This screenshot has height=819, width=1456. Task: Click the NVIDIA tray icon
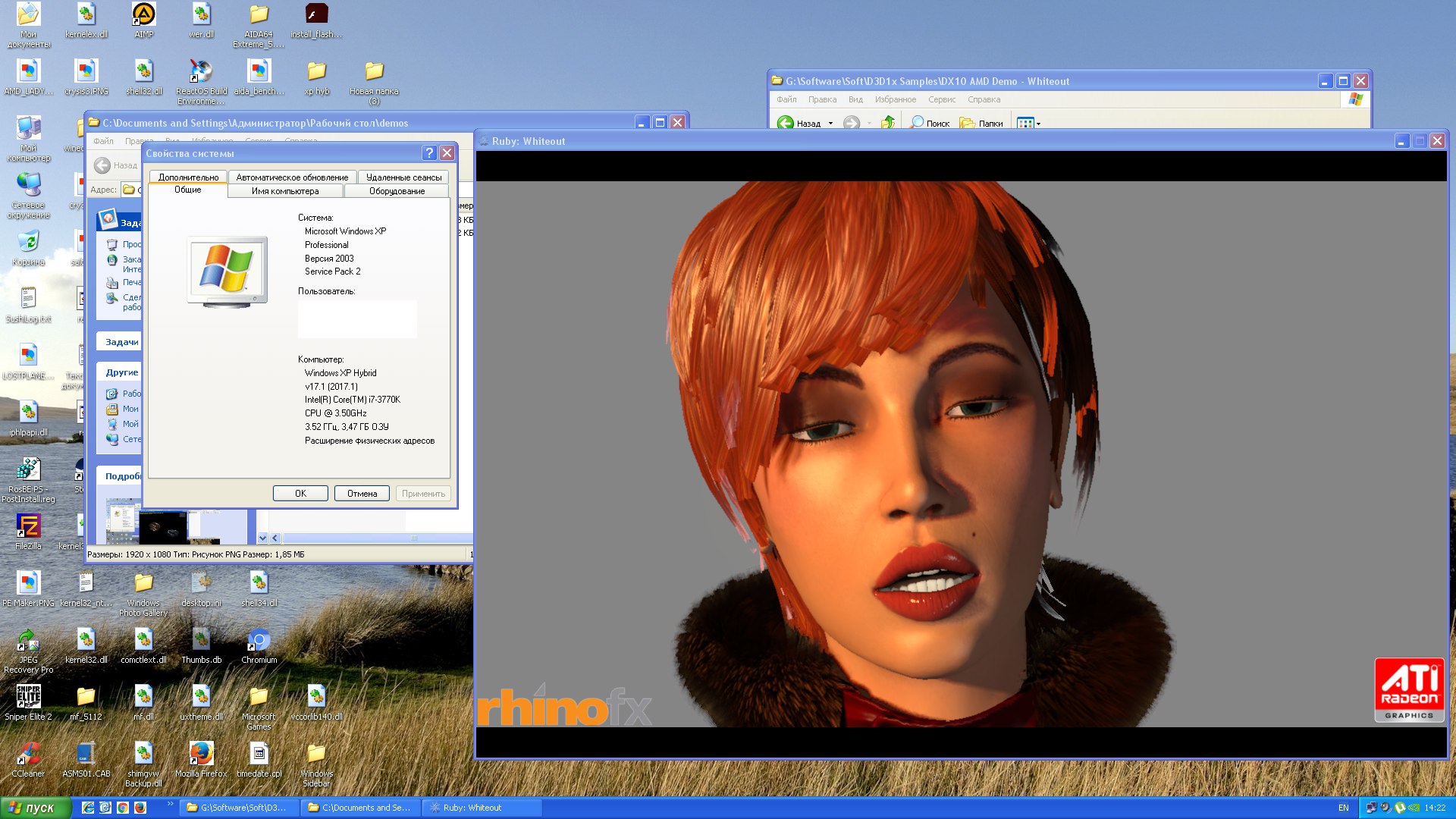click(x=1414, y=808)
